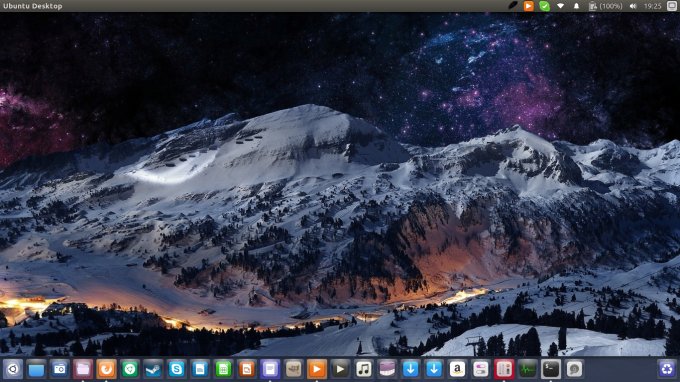Open the sound volume indicator

click(633, 6)
